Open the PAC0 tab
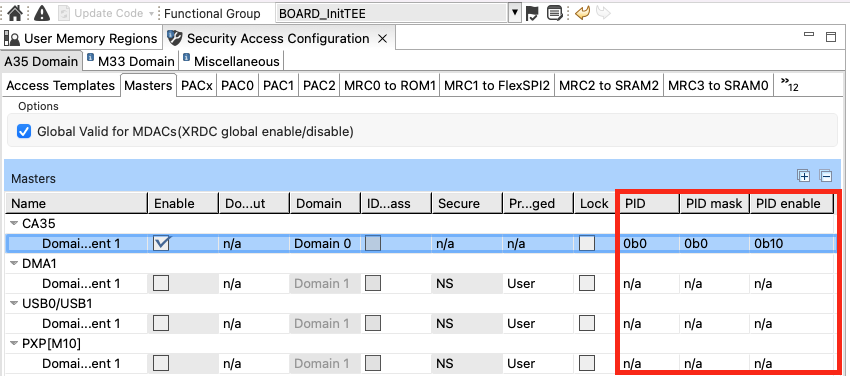This screenshot has width=850, height=376. point(237,85)
